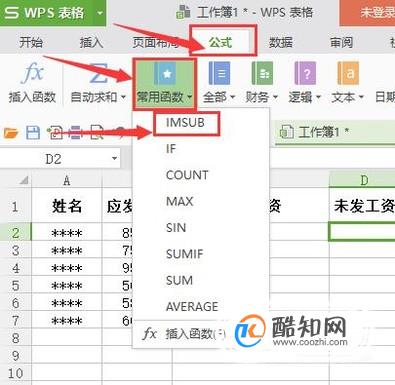Image resolution: width=395 pixels, height=385 pixels.
Task: Expand the 财务 dropdown arrow
Action: 275,97
